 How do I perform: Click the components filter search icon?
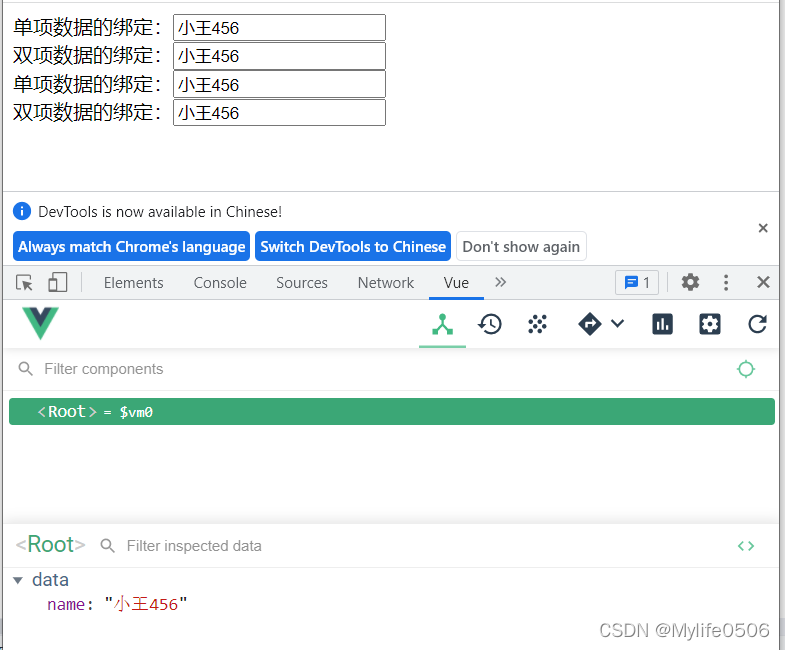coord(25,369)
